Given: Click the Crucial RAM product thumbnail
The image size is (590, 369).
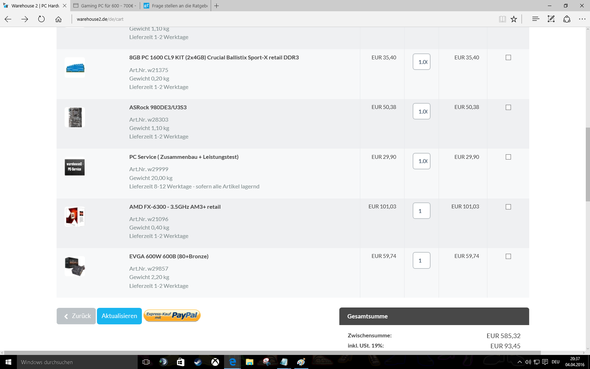Looking at the screenshot, I should pyautogui.click(x=75, y=68).
